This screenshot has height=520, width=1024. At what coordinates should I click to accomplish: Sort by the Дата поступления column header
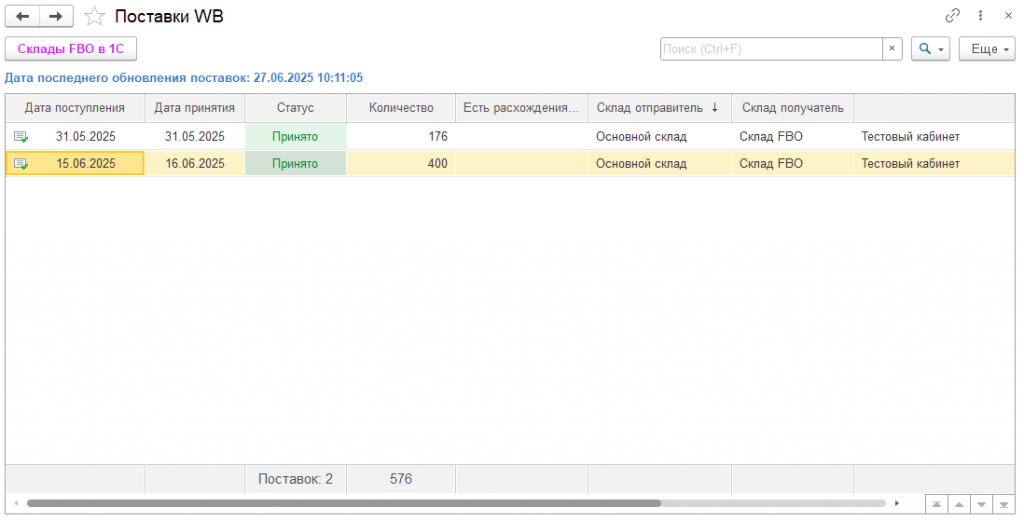point(75,108)
